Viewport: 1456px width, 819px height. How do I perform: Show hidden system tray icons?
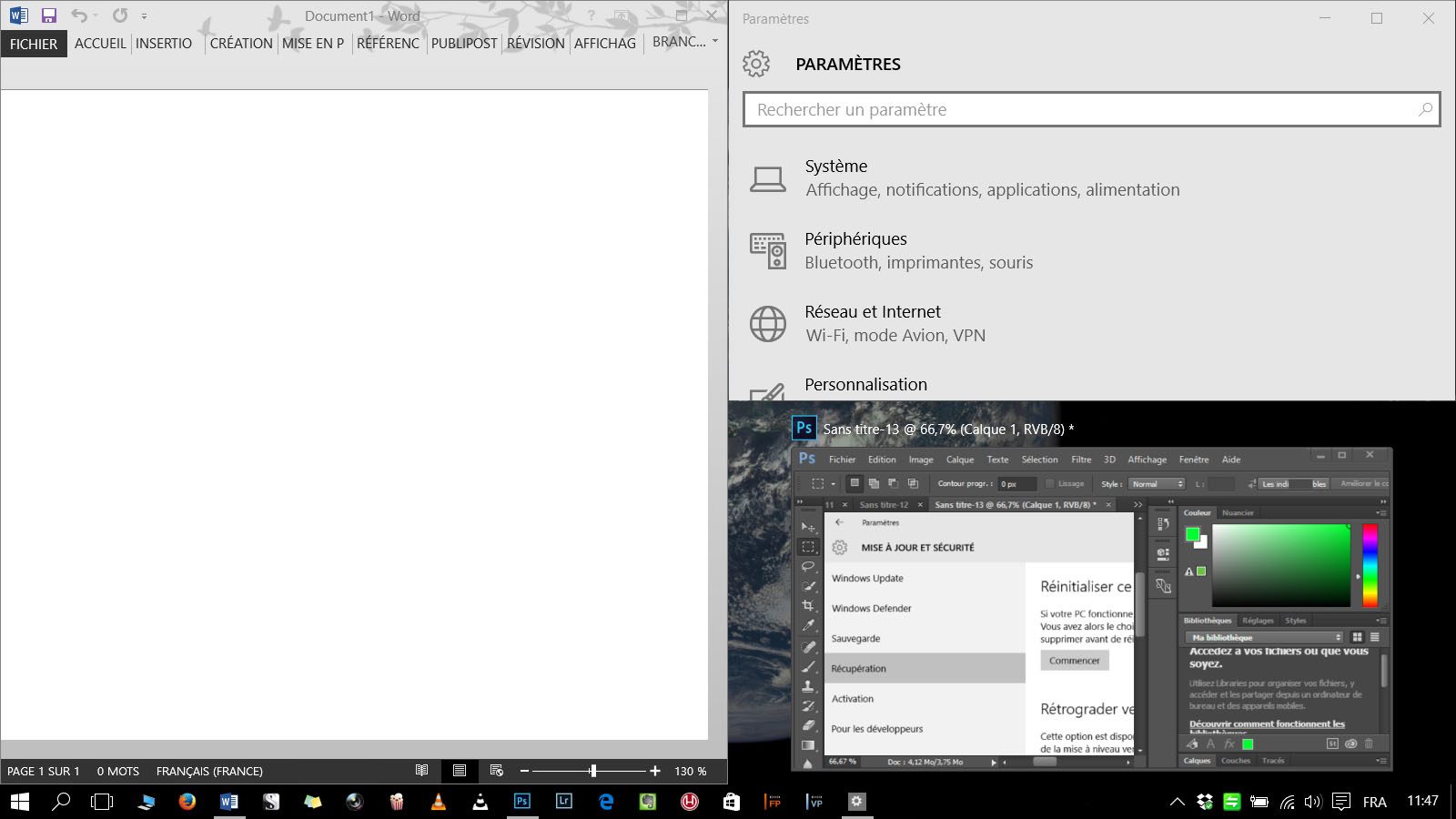pos(1177,802)
